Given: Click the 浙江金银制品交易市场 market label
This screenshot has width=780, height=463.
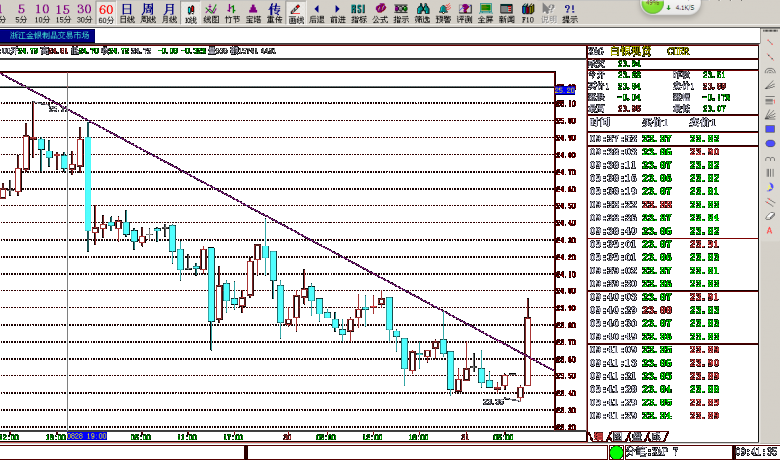Looking at the screenshot, I should coord(49,35).
